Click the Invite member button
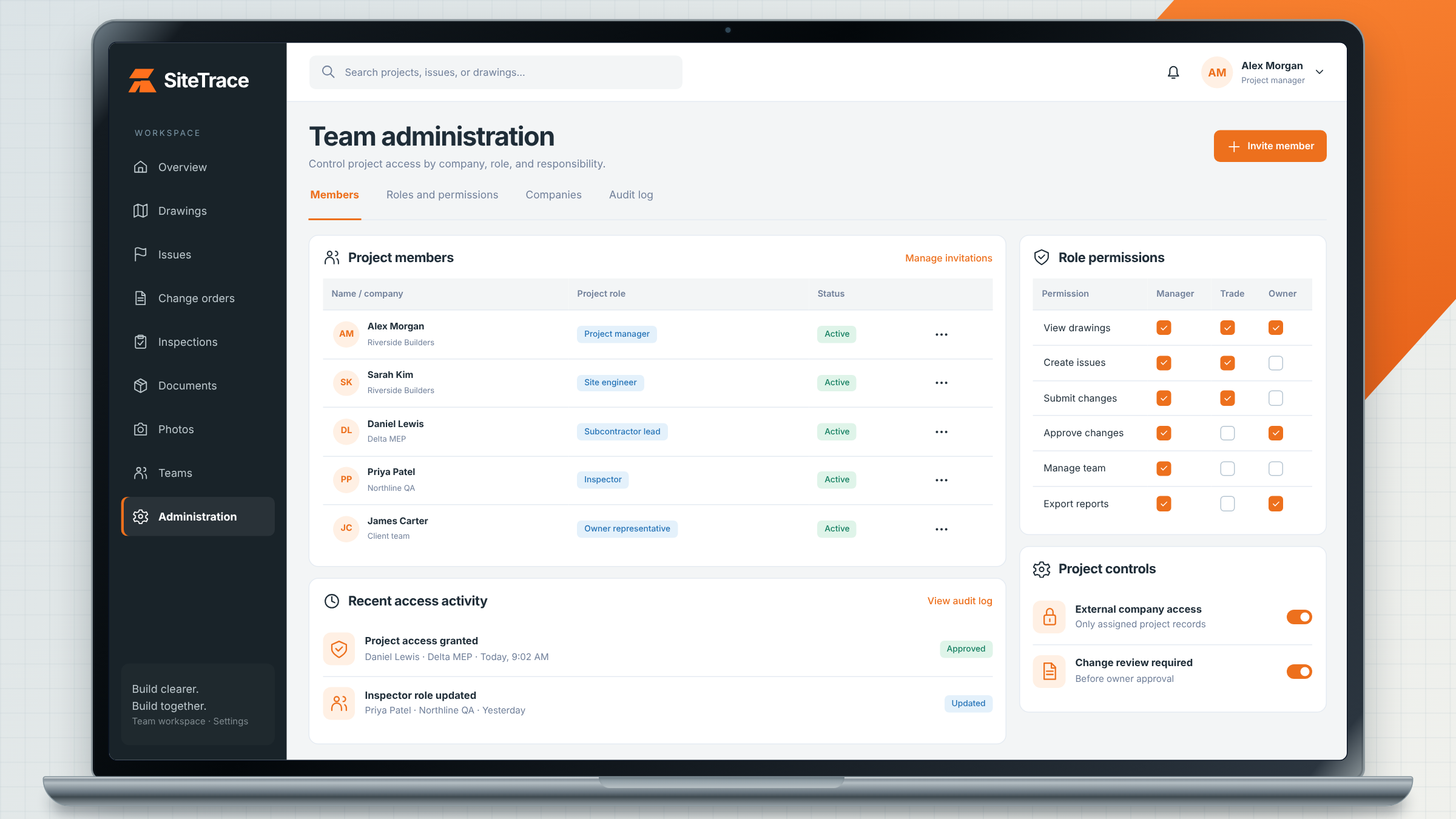This screenshot has height=819, width=1456. click(1270, 146)
